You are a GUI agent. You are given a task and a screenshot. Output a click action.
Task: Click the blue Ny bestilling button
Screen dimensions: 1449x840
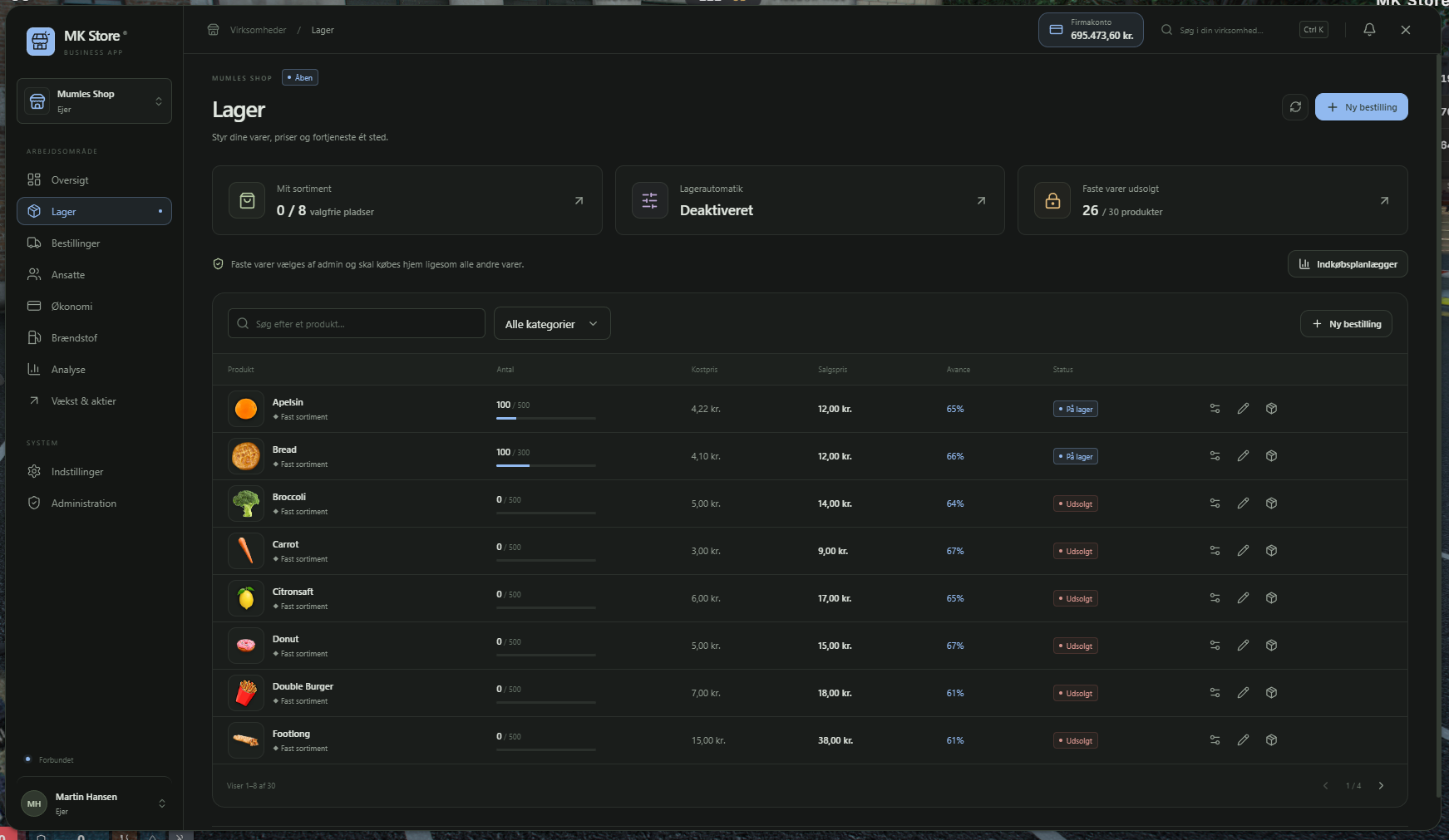click(1361, 107)
